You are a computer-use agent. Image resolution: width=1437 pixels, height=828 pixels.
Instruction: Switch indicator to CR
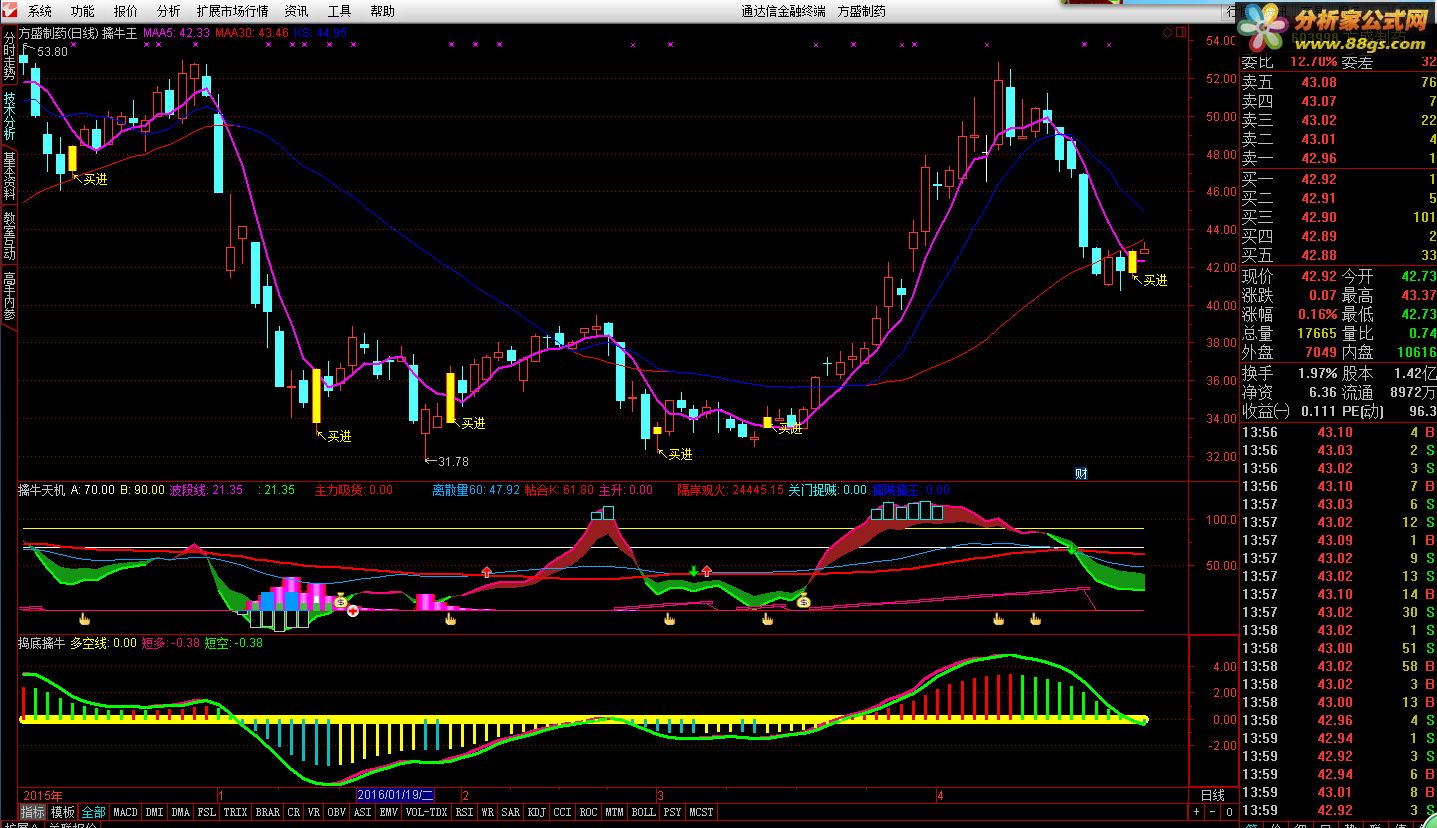click(x=294, y=812)
